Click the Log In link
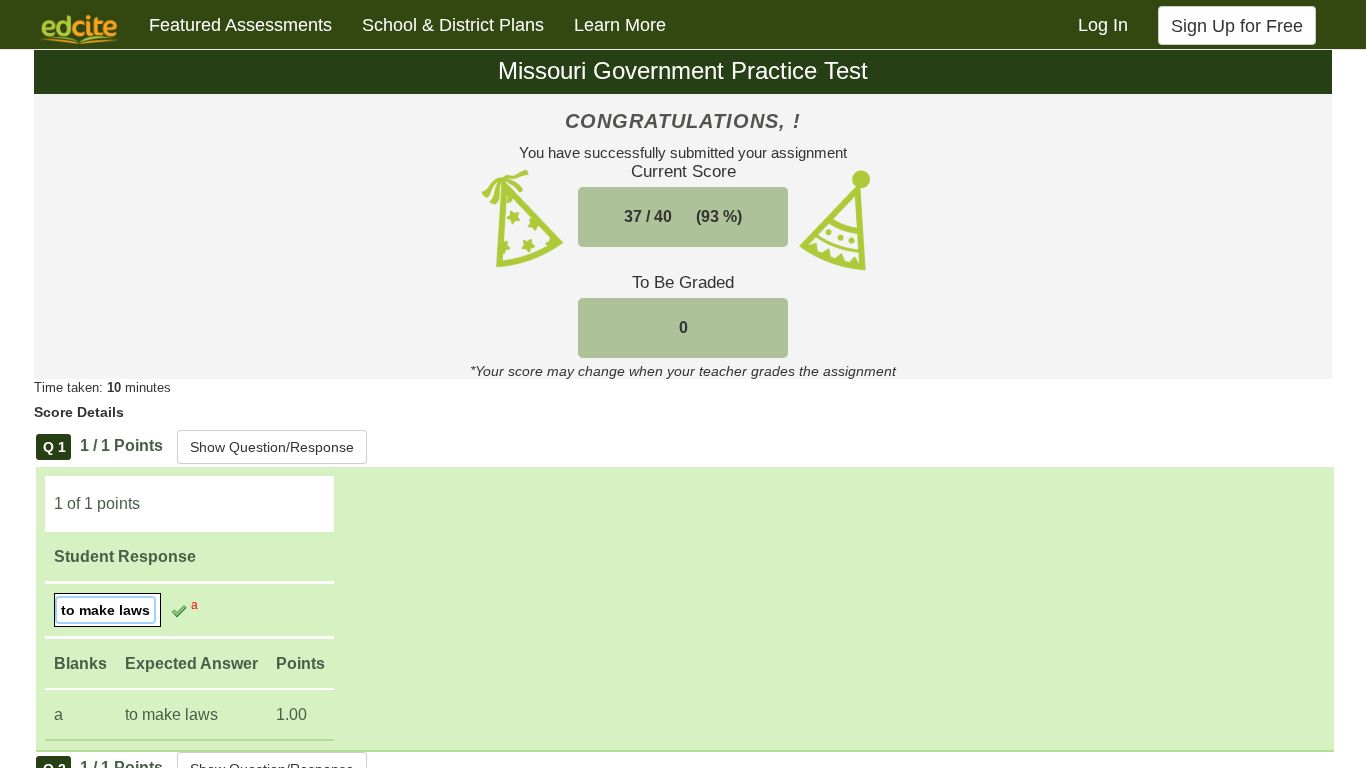Viewport: 1366px width, 768px height. pyautogui.click(x=1103, y=25)
